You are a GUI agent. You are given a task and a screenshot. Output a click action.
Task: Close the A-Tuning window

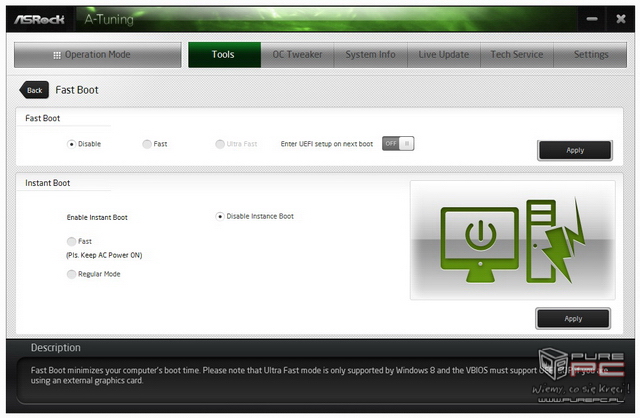coord(620,18)
